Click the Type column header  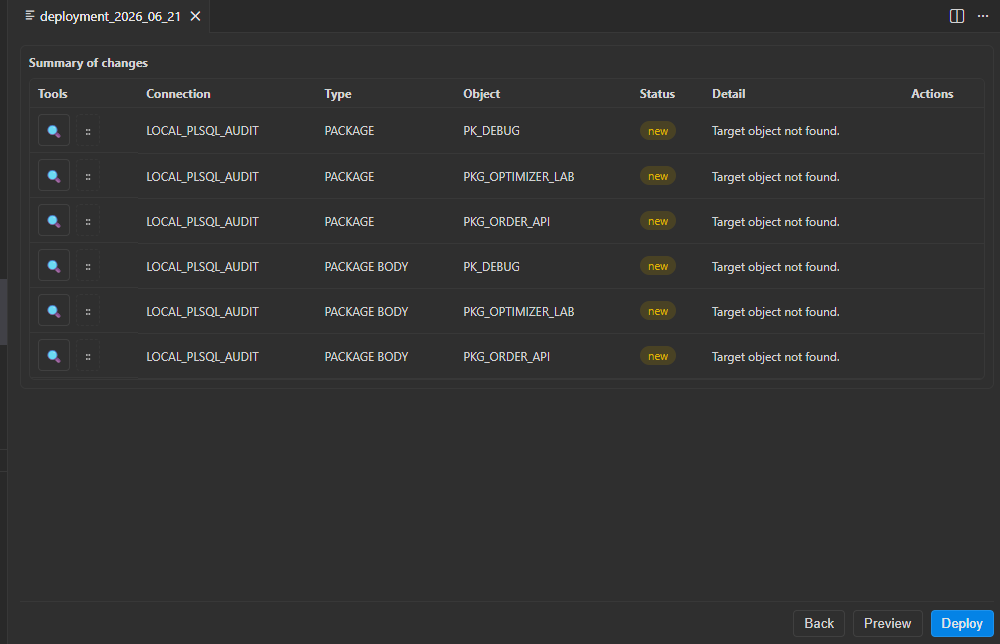tap(337, 94)
